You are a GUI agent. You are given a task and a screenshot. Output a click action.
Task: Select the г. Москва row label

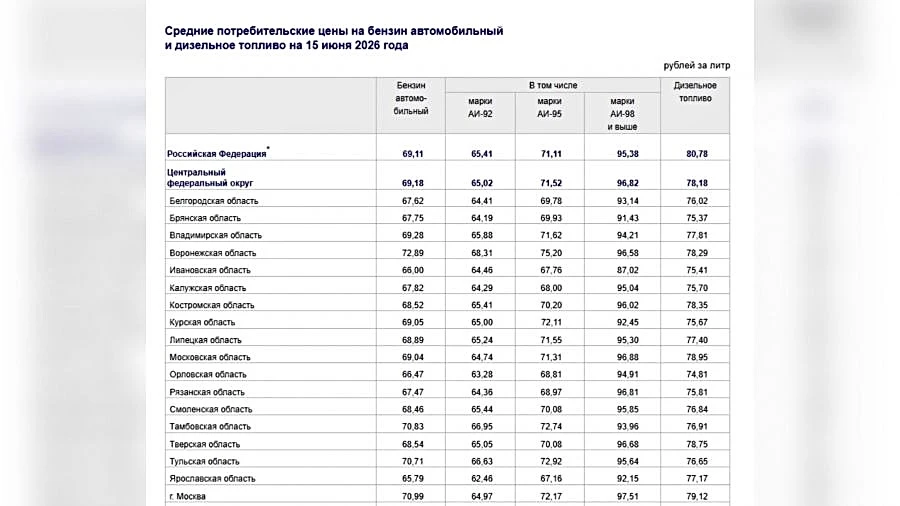187,496
